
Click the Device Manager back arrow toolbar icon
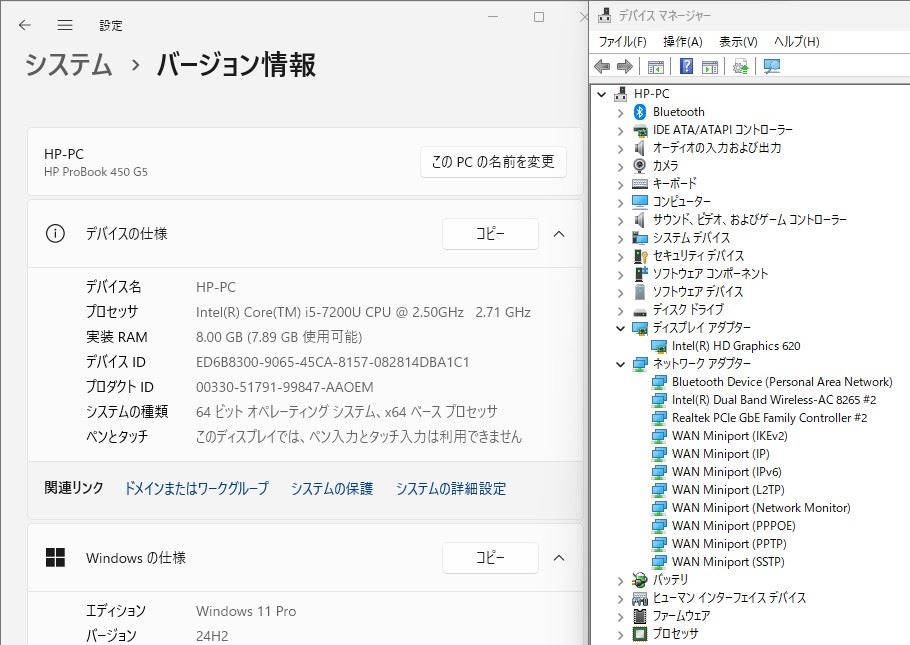point(602,67)
